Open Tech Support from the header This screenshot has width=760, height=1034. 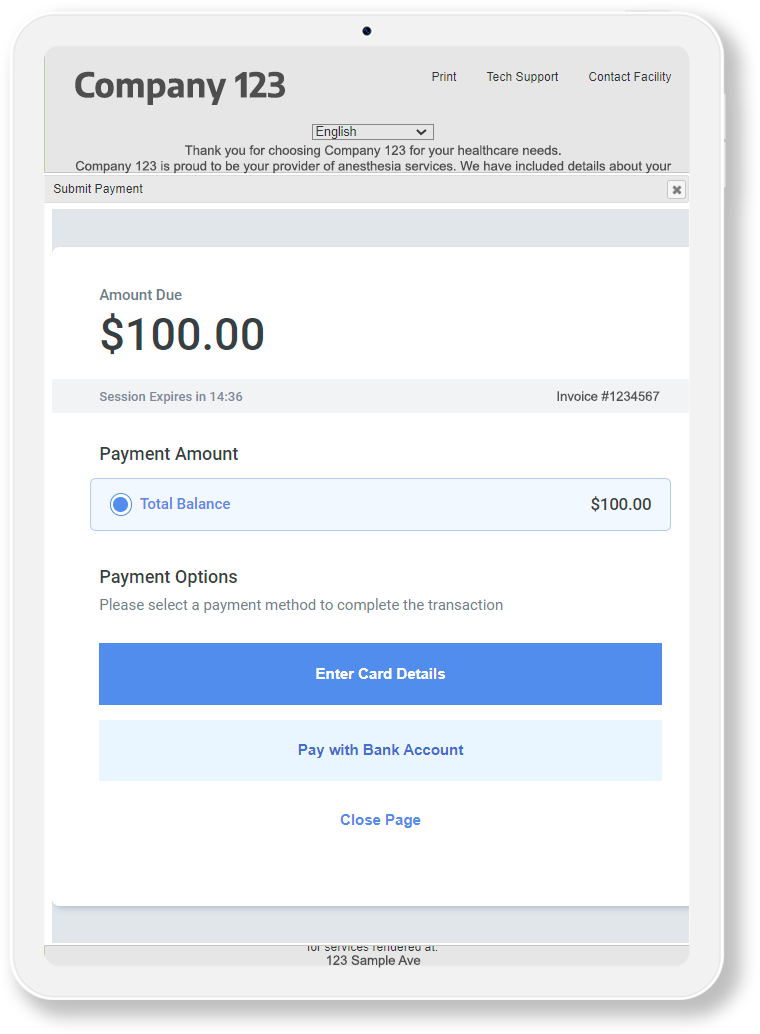click(522, 76)
